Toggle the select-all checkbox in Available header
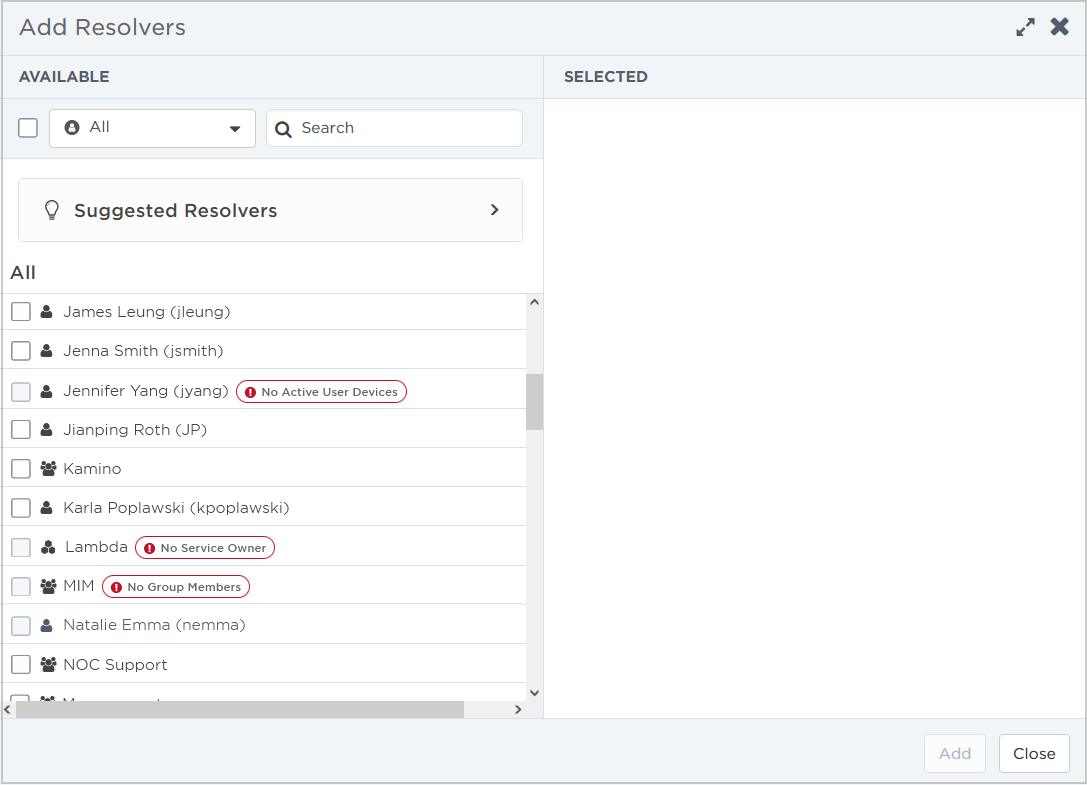This screenshot has width=1087, height=785. 28,128
